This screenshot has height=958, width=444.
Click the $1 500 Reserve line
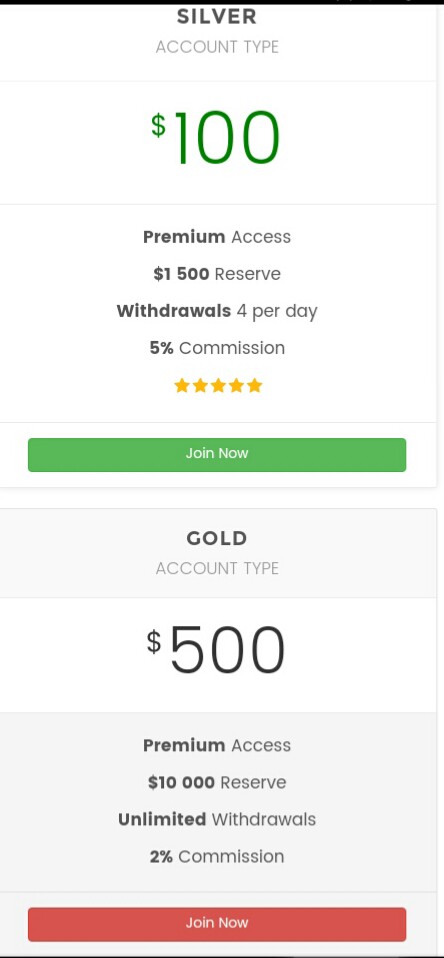[x=217, y=274]
